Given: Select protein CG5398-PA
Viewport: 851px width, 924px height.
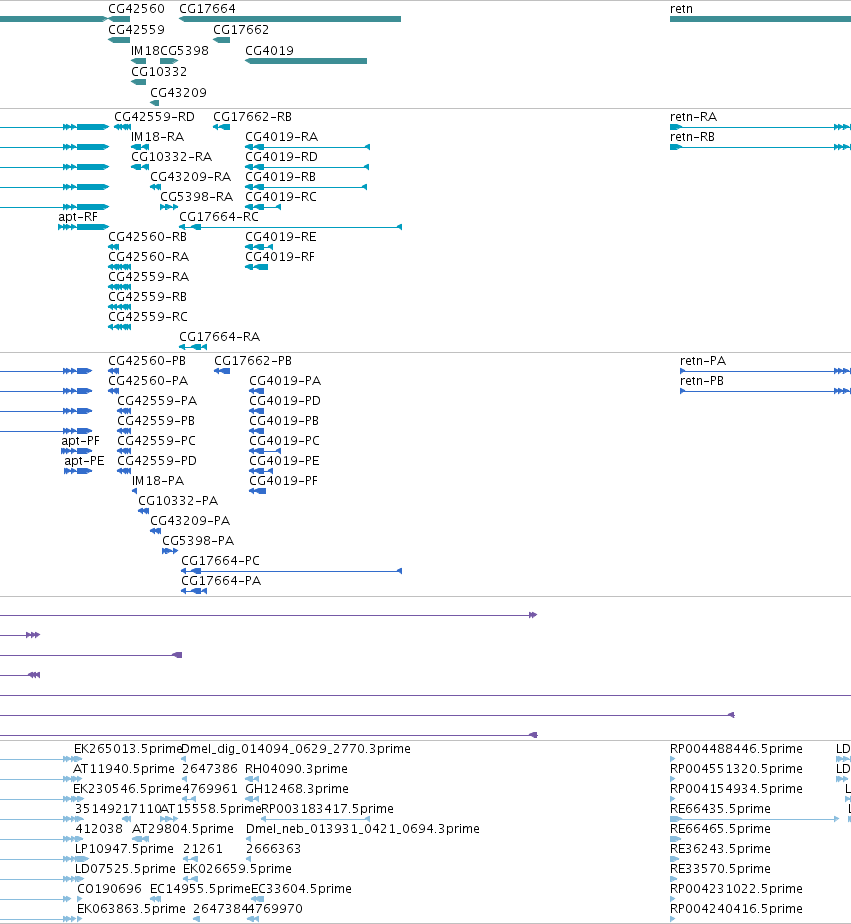Looking at the screenshot, I should point(198,541).
